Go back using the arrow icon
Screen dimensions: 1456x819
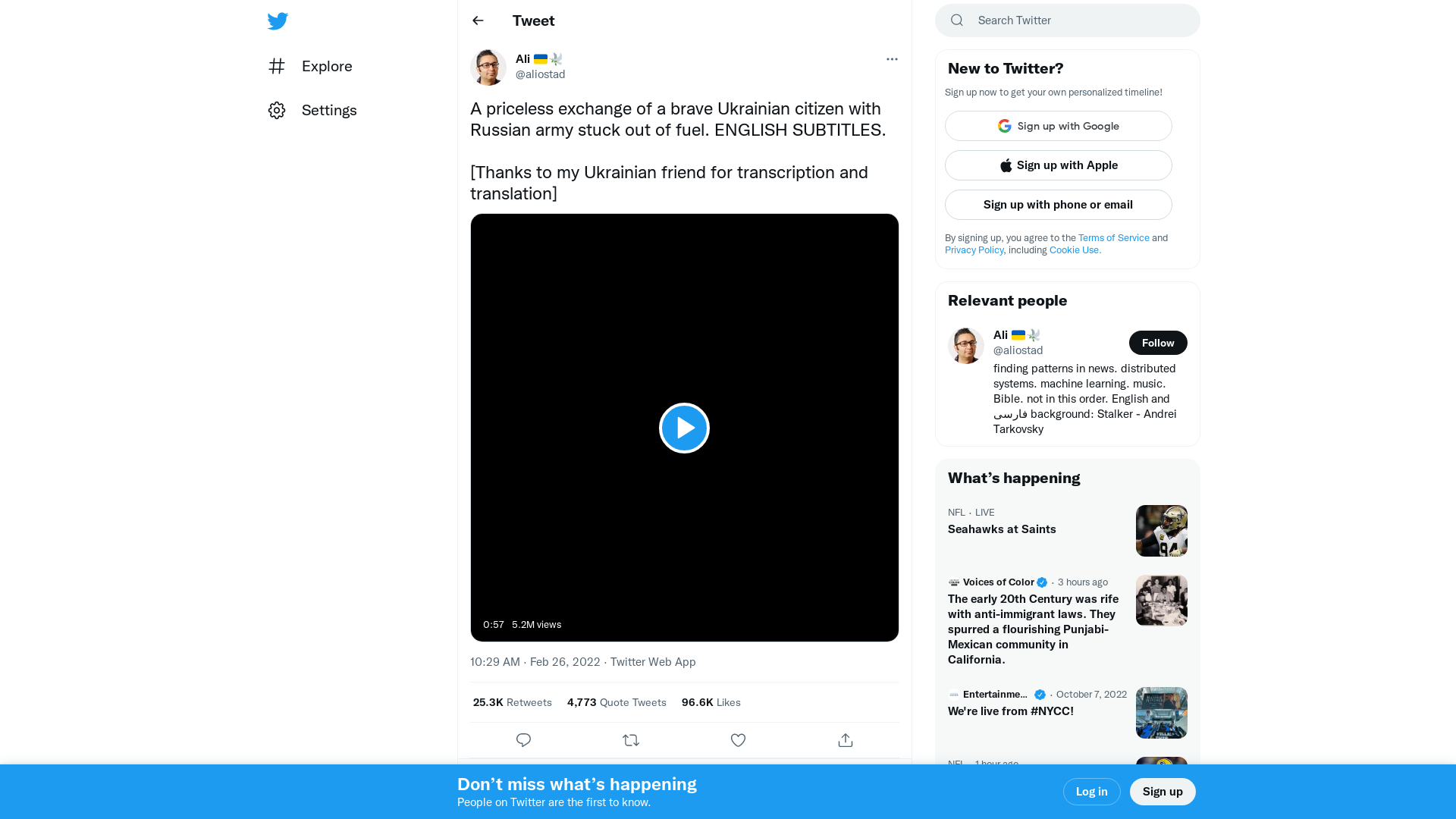(478, 20)
